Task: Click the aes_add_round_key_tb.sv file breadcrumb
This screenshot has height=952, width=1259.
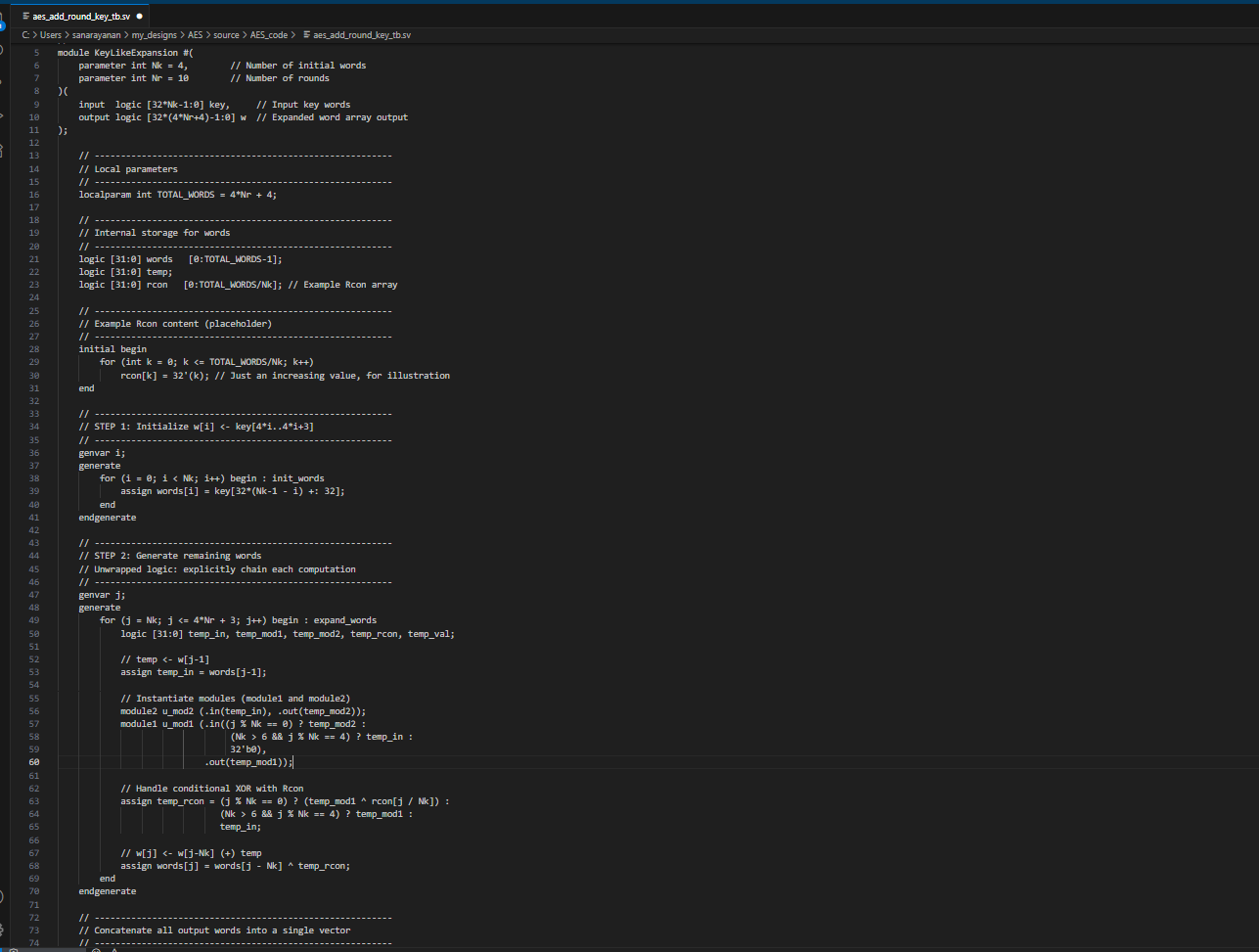Action: (x=361, y=35)
